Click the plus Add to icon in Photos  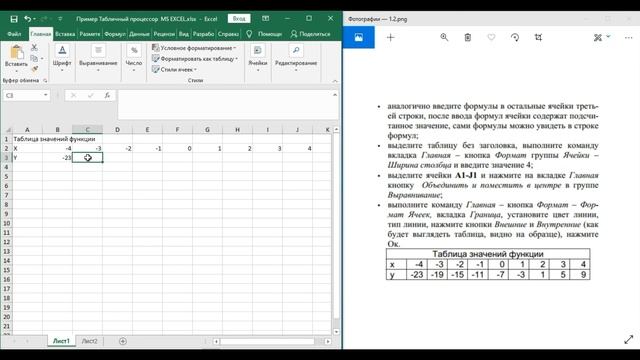point(391,38)
